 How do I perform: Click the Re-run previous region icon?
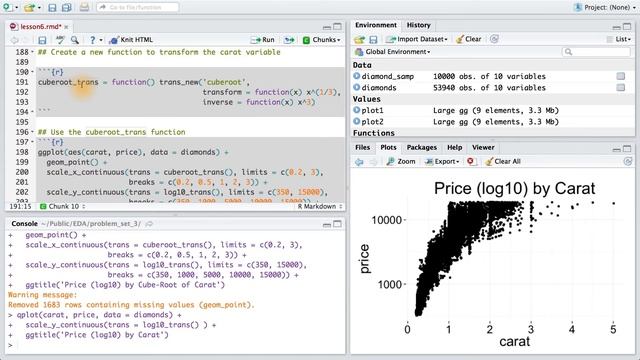point(289,40)
